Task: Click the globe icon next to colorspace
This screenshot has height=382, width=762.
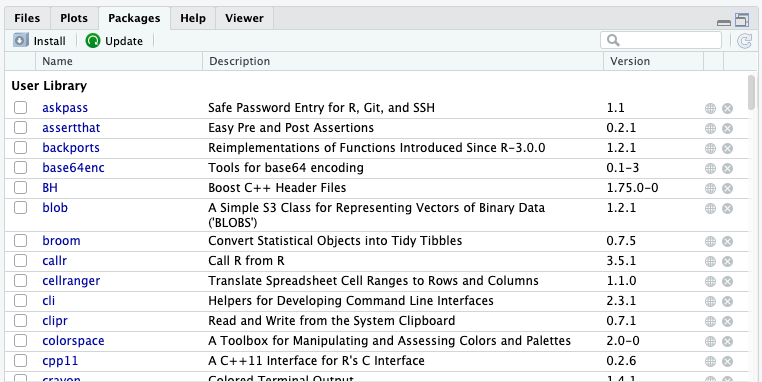Action: click(710, 341)
